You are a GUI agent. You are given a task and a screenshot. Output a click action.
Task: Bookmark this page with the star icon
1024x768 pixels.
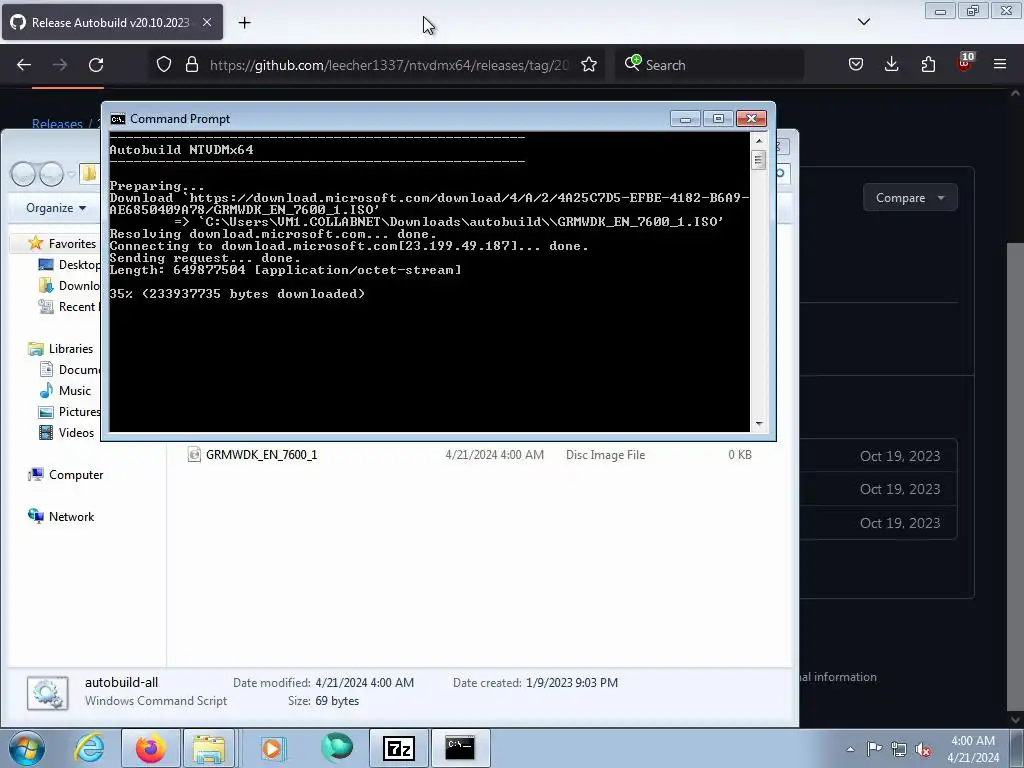588,65
